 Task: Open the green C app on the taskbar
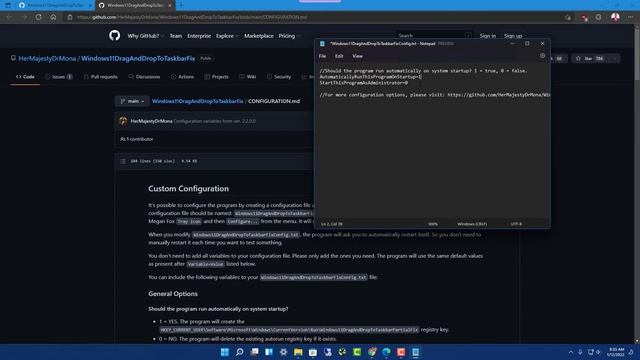pos(357,352)
